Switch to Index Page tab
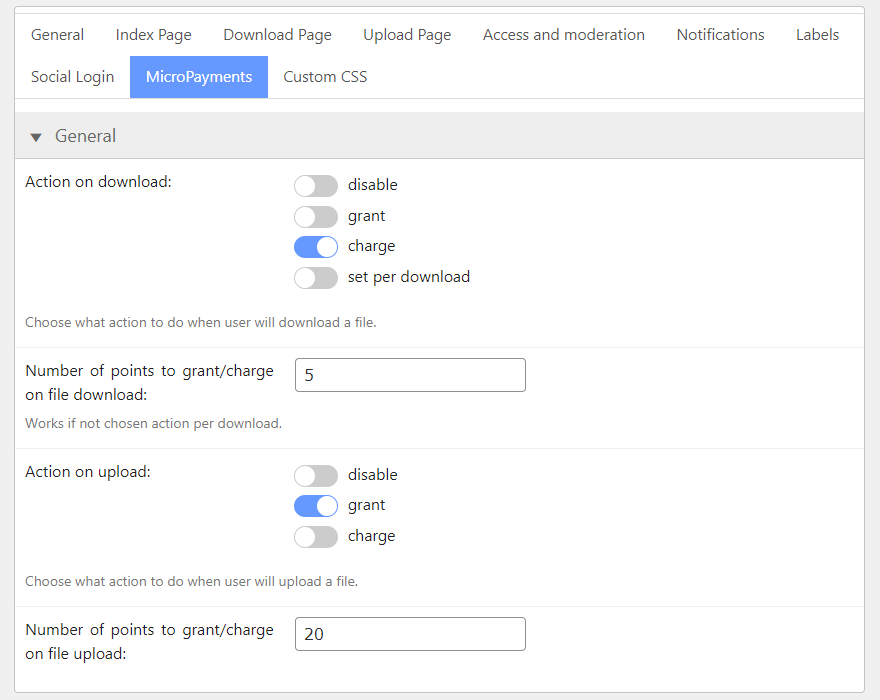880x700 pixels. point(153,35)
